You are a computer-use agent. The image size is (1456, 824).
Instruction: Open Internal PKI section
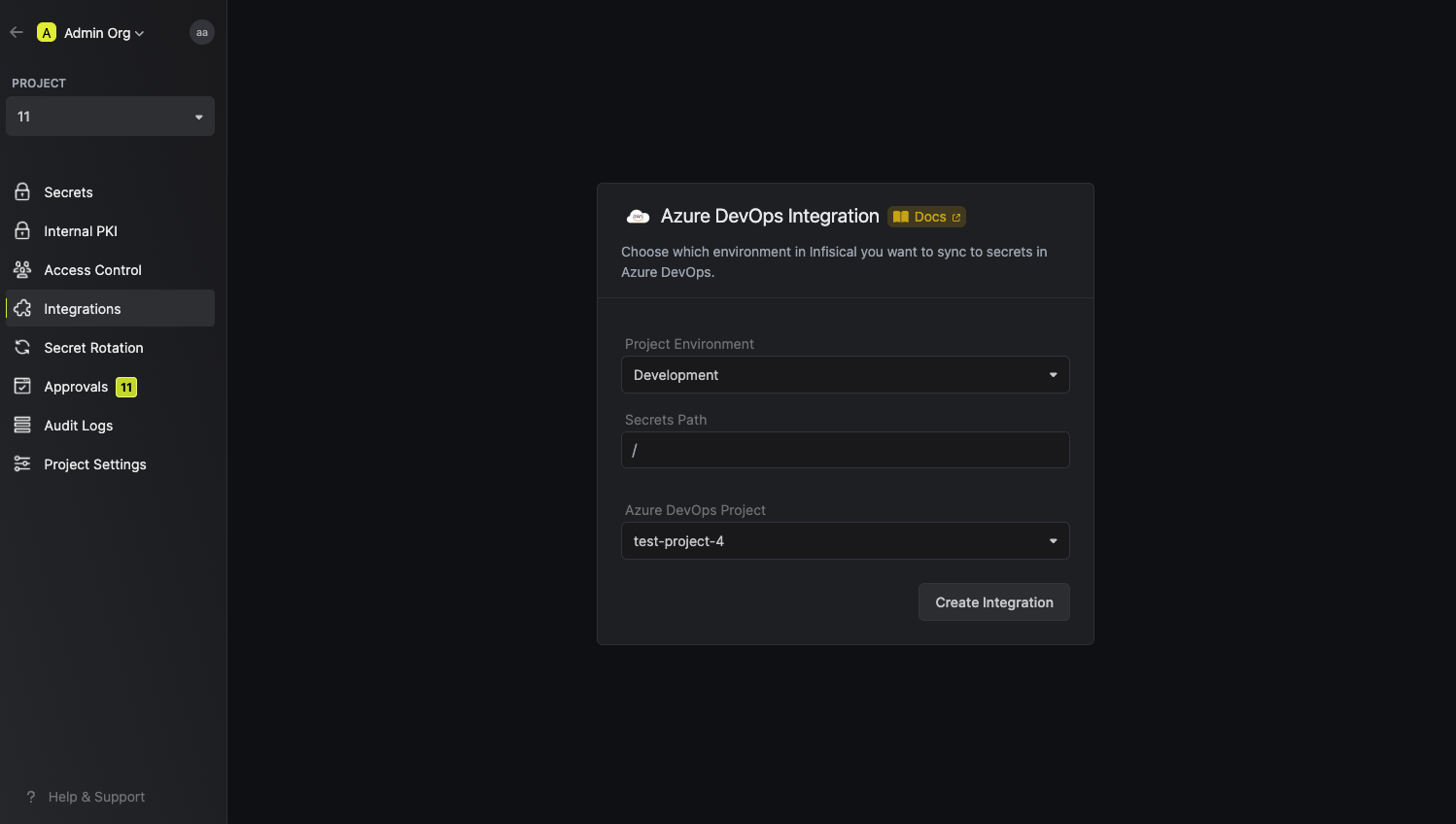pyautogui.click(x=110, y=230)
